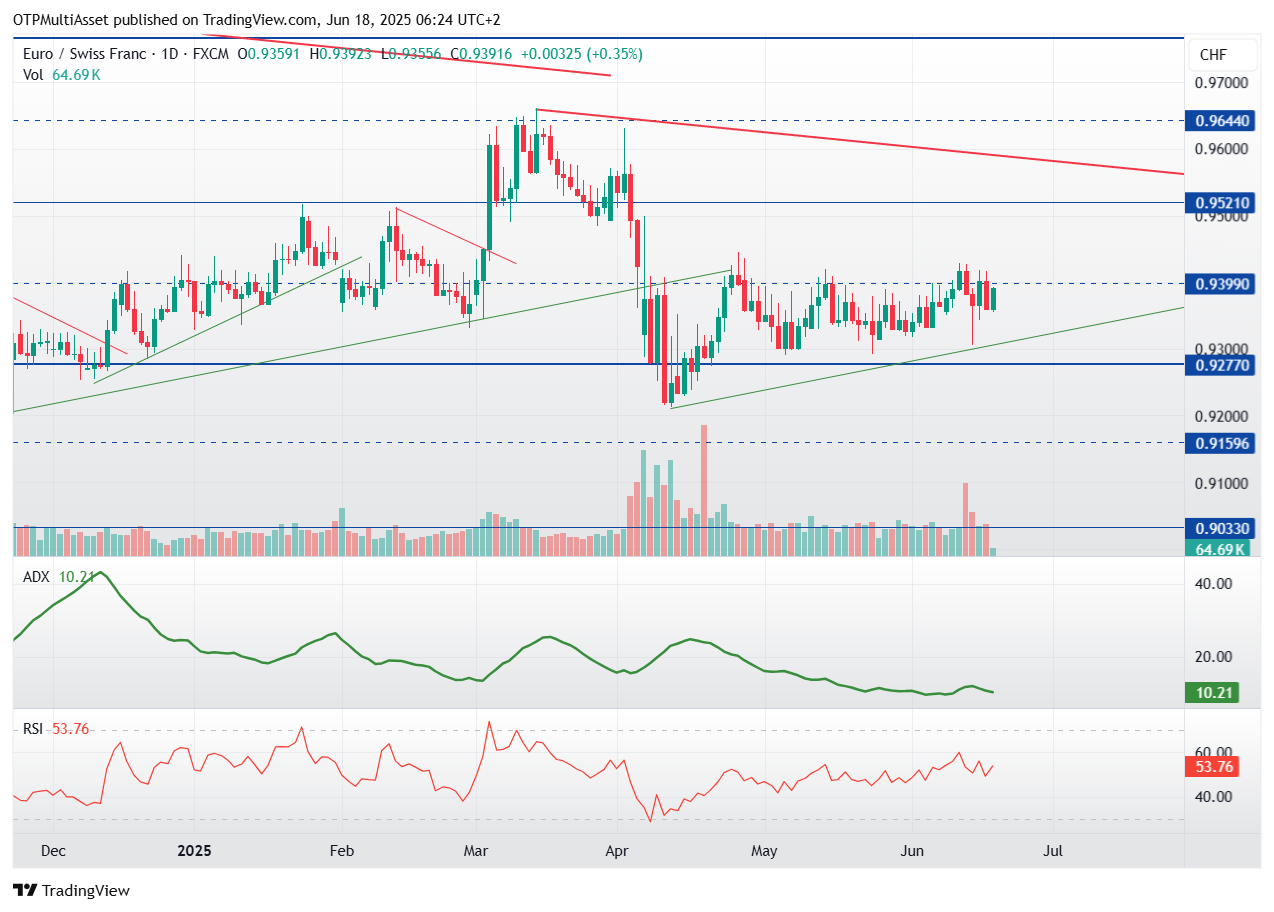This screenshot has width=1274, height=912.
Task: Click the +0.00325 (+0.35%) change value
Action: (x=582, y=54)
